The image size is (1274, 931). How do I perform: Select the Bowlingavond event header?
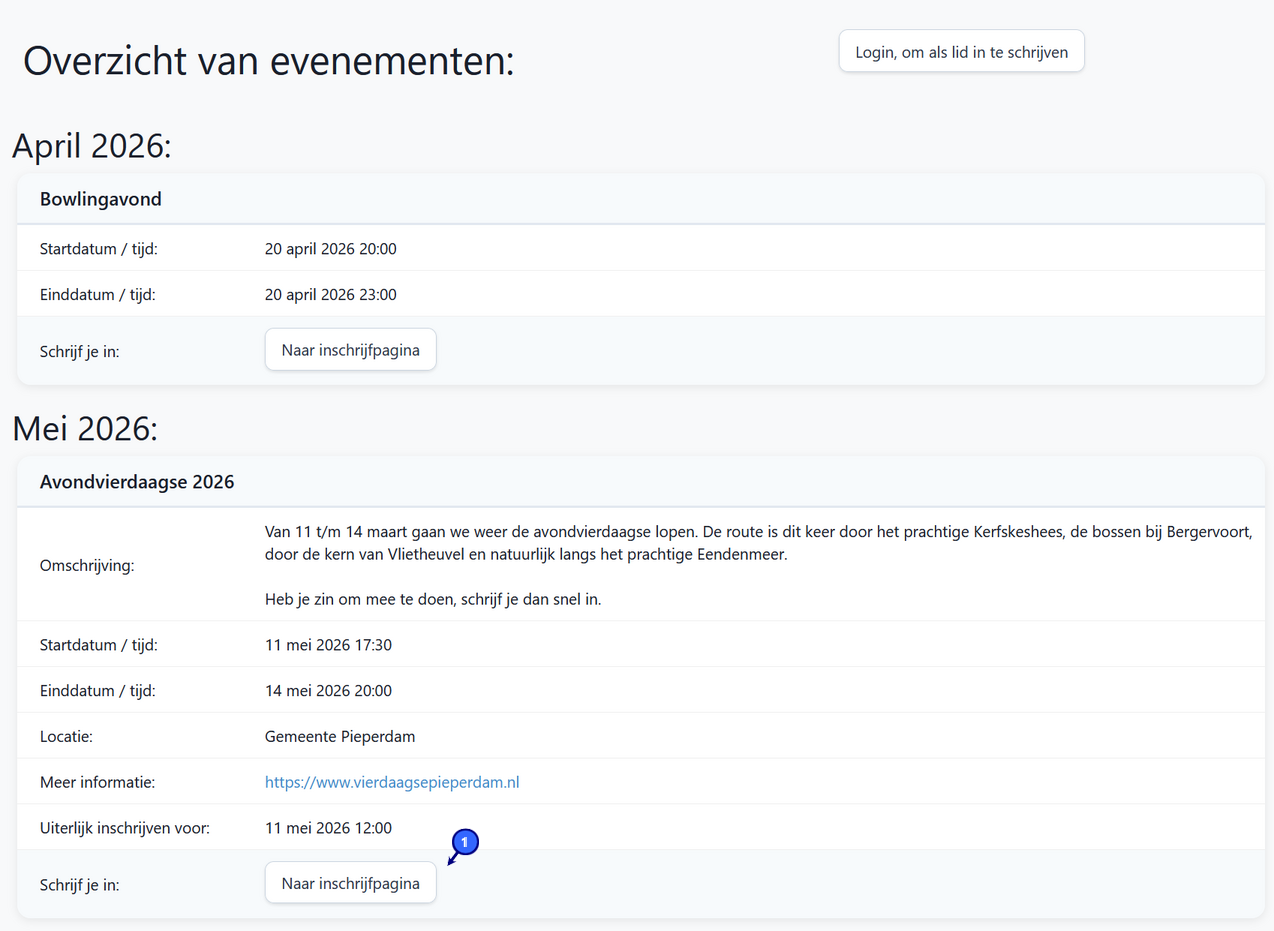click(101, 199)
